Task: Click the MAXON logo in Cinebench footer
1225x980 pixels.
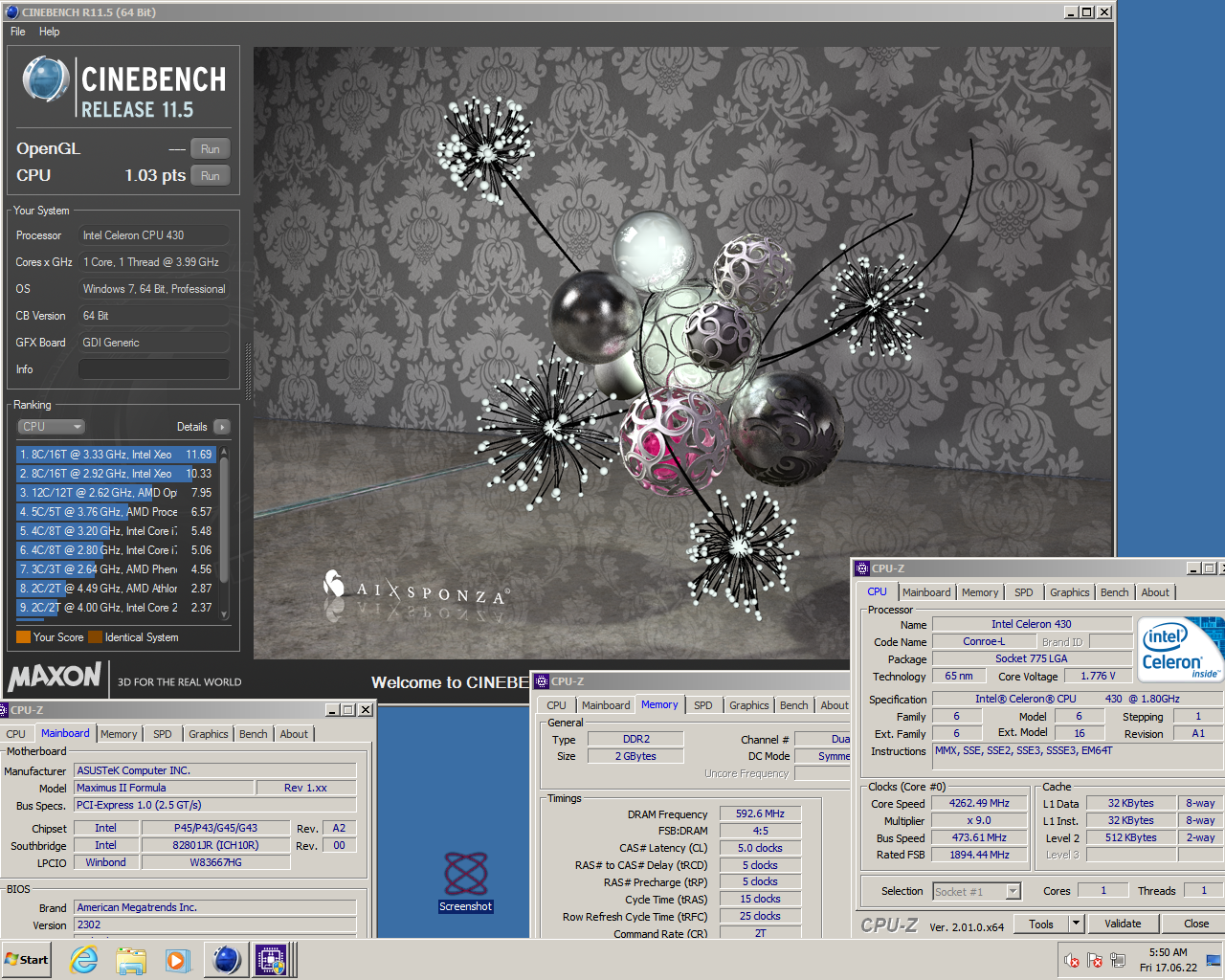Action: tap(55, 678)
